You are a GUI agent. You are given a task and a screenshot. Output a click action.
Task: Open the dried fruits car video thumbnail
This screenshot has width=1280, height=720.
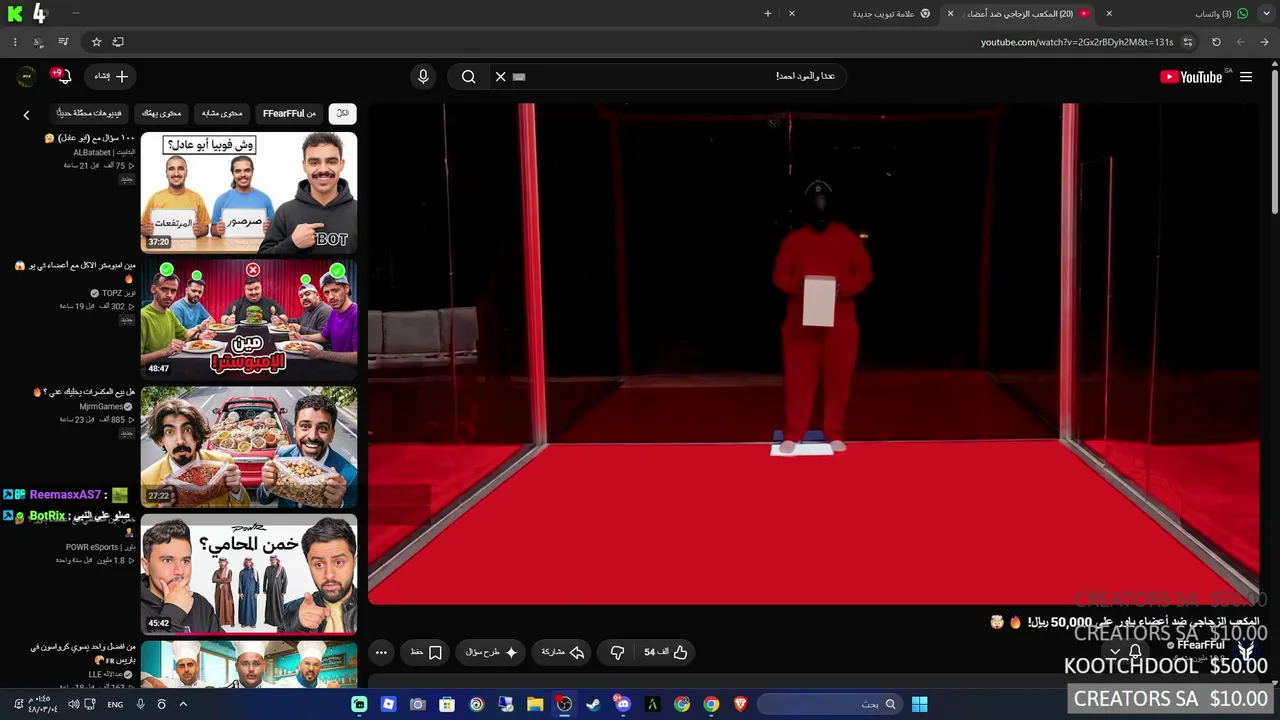(x=249, y=446)
